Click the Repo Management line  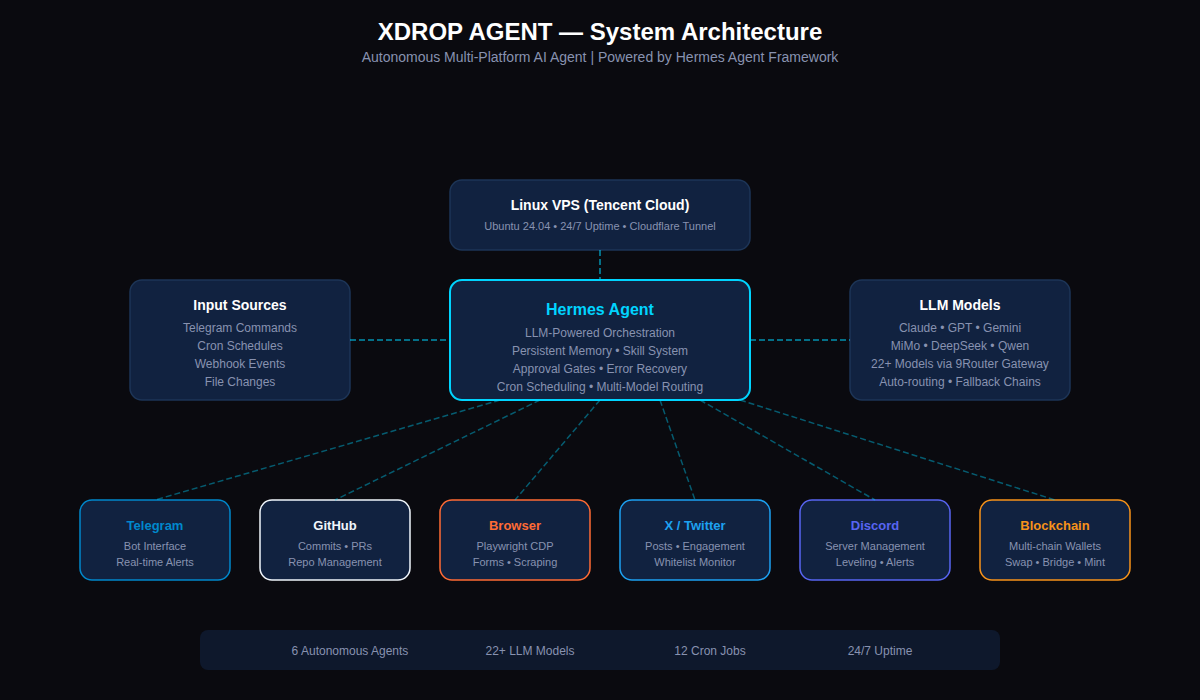tap(335, 562)
